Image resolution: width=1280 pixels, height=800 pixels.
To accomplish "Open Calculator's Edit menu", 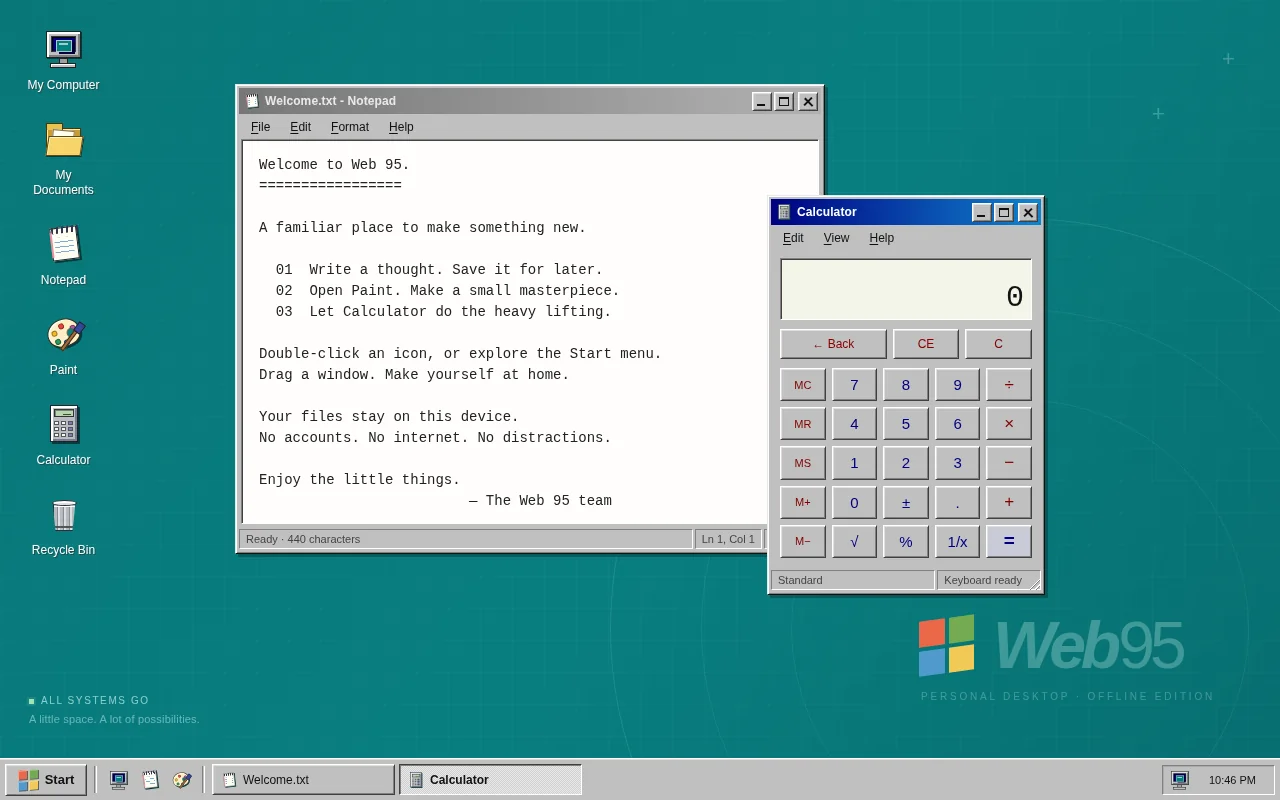I will coord(793,238).
